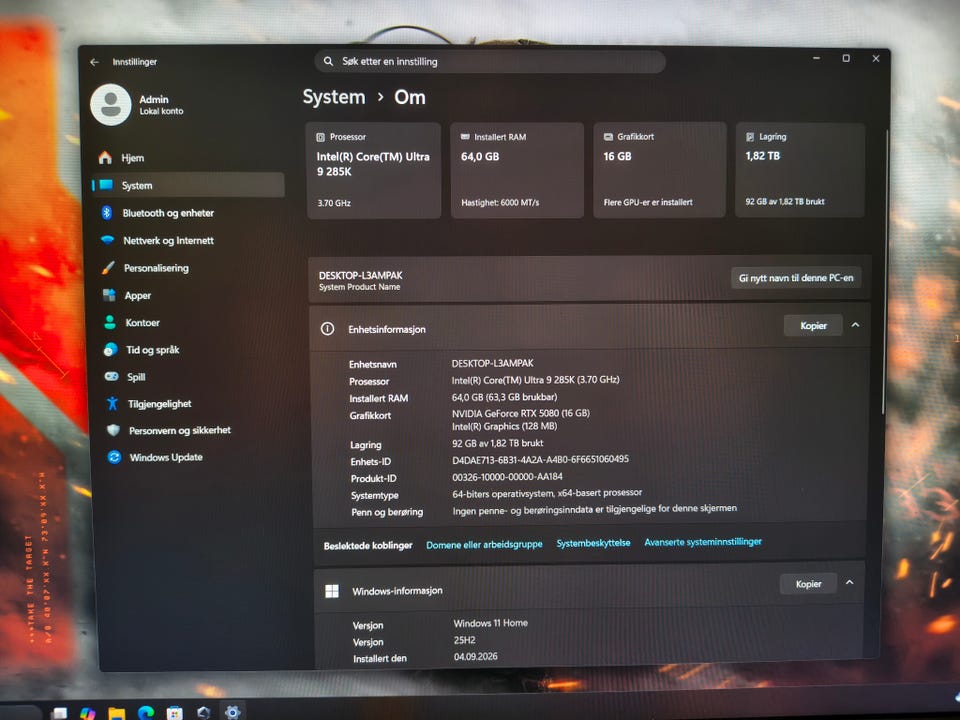Screen dimensions: 960x720
Task: Click the info icon beside Enhetsinformasjon
Action: click(x=328, y=329)
